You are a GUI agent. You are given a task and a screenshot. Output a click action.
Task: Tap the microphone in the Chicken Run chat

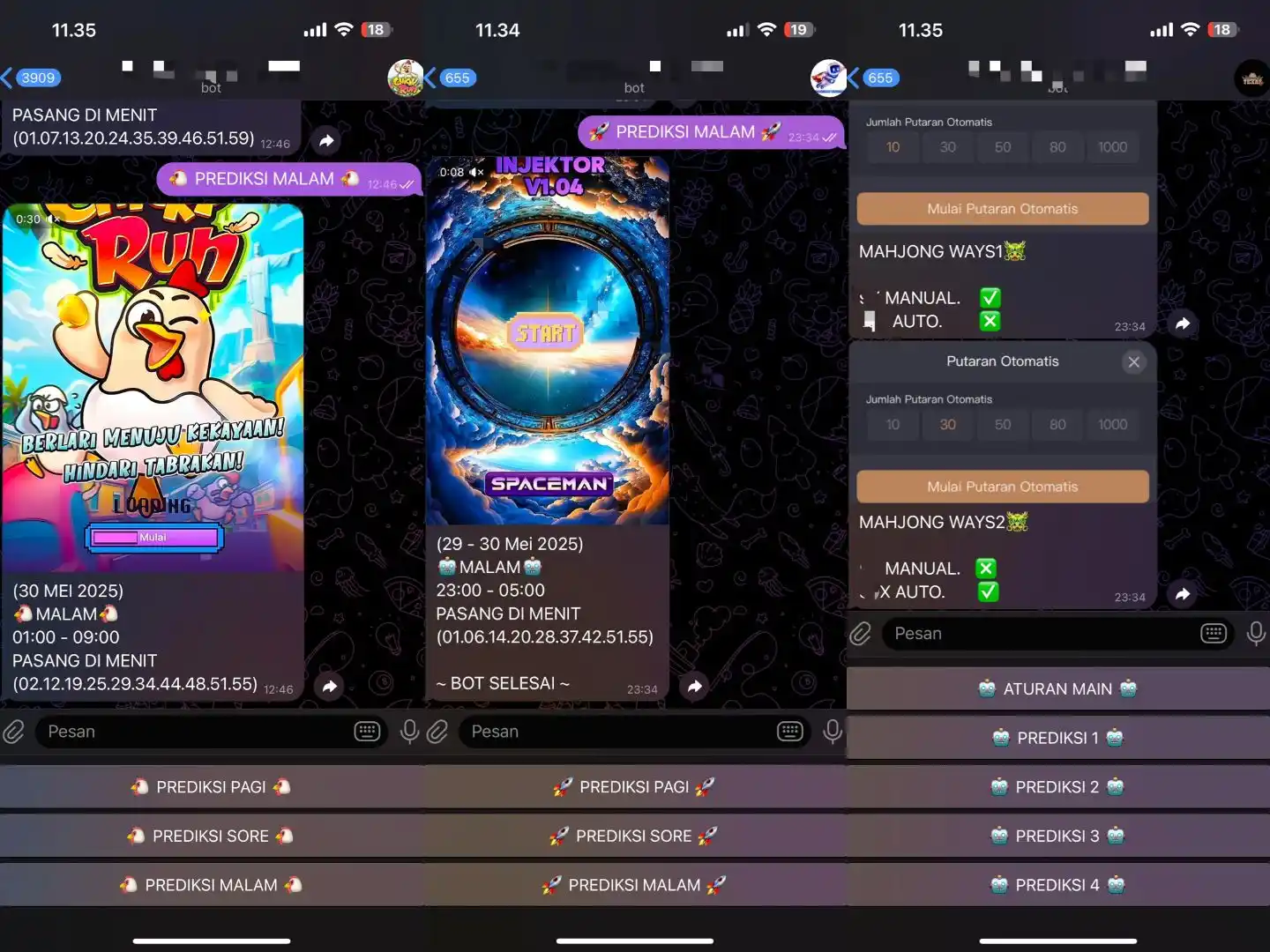pyautogui.click(x=409, y=732)
